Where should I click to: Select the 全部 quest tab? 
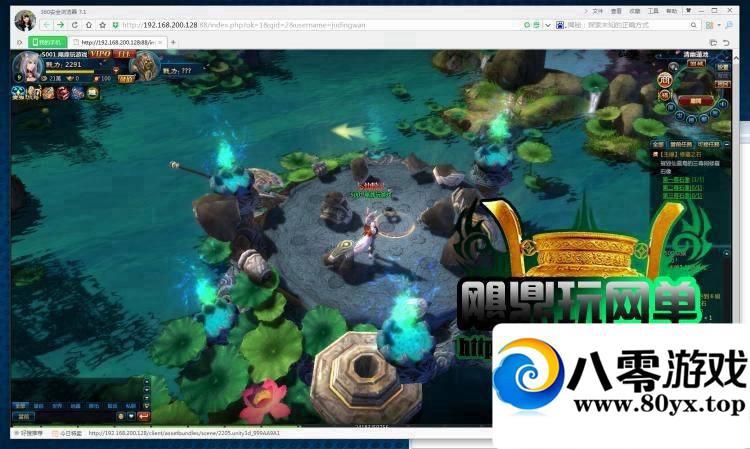[658, 144]
